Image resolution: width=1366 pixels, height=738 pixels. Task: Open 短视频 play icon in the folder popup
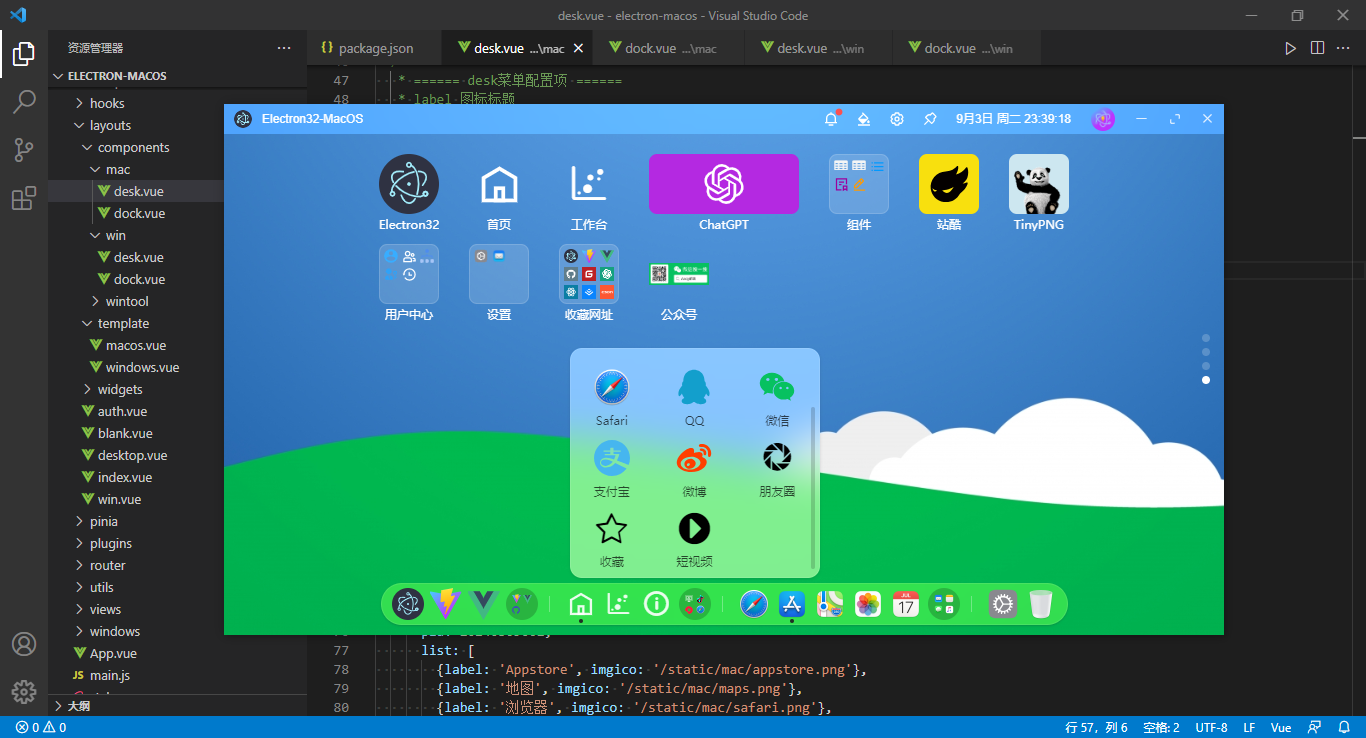click(x=694, y=529)
